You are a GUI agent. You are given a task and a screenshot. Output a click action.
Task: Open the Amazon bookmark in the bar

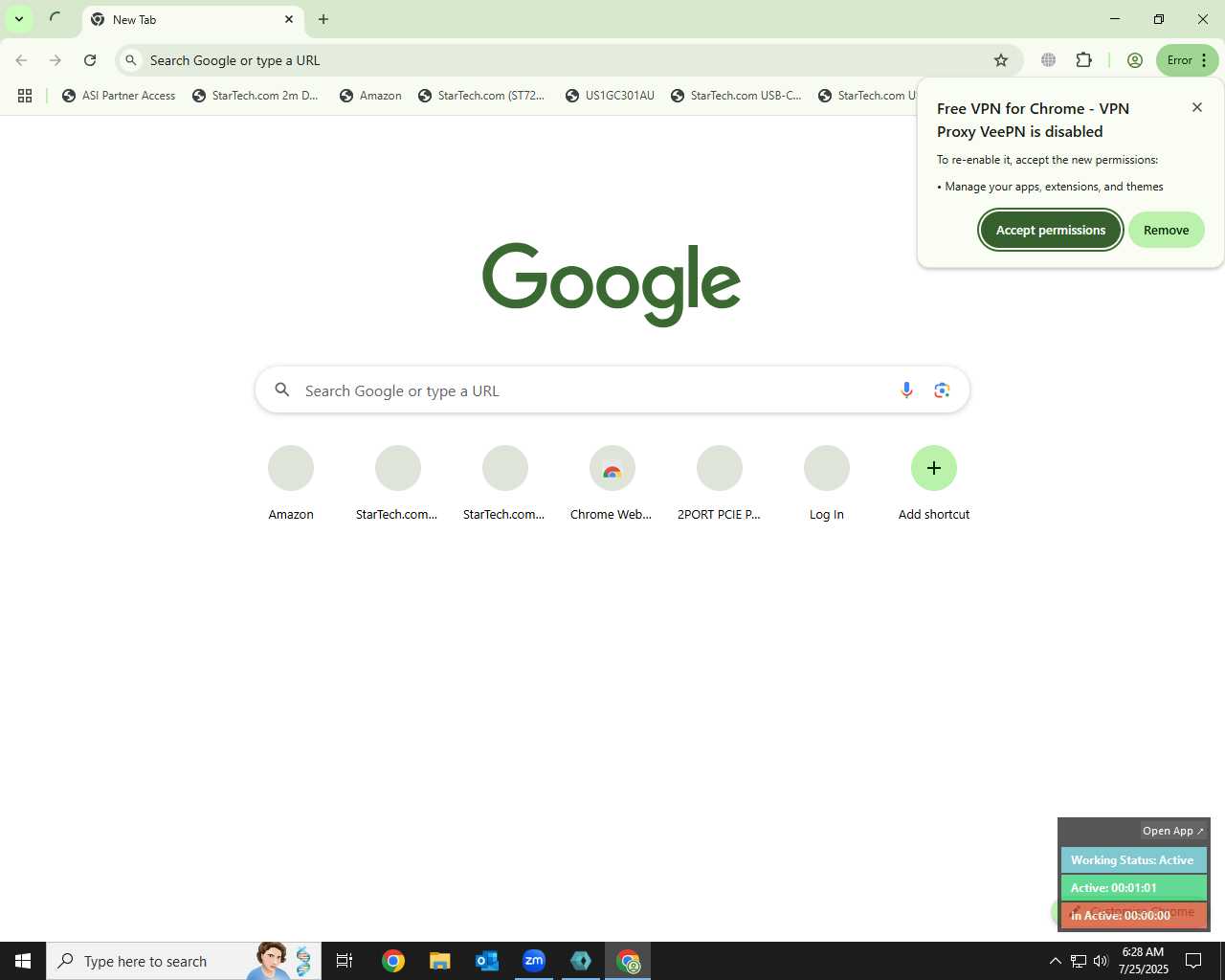(x=370, y=96)
